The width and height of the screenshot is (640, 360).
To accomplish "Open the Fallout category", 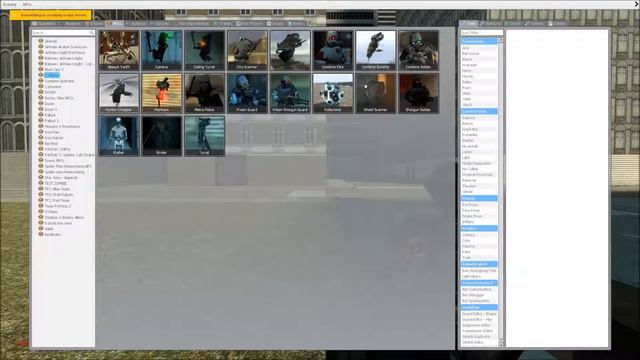I will coord(50,115).
